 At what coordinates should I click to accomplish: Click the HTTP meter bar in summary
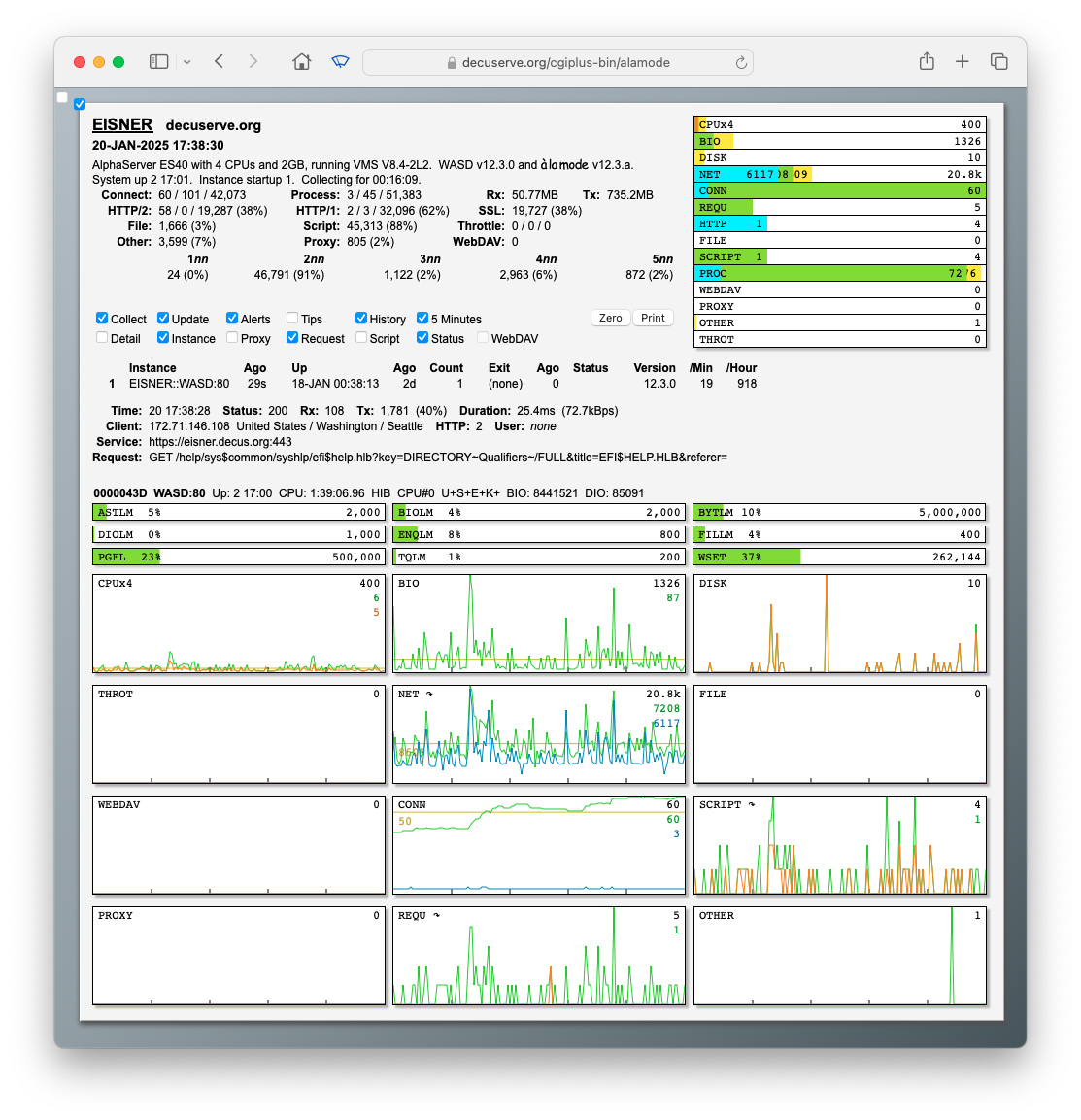(x=840, y=223)
